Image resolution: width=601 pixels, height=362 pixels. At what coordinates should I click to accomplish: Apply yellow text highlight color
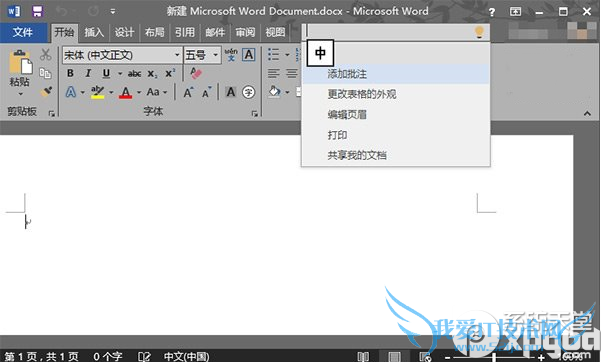(x=97, y=92)
